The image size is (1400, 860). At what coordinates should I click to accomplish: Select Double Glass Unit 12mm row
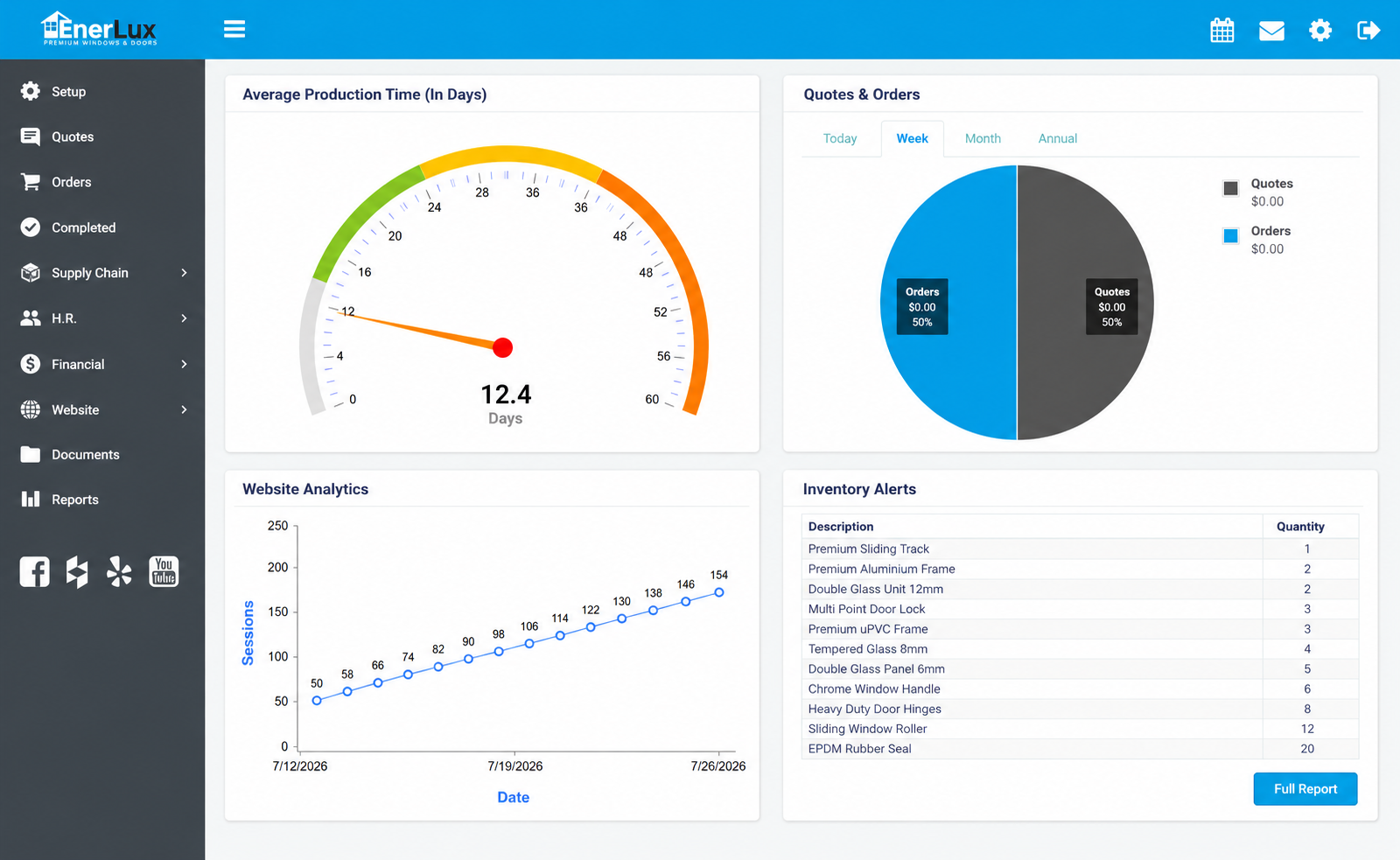pos(1080,589)
